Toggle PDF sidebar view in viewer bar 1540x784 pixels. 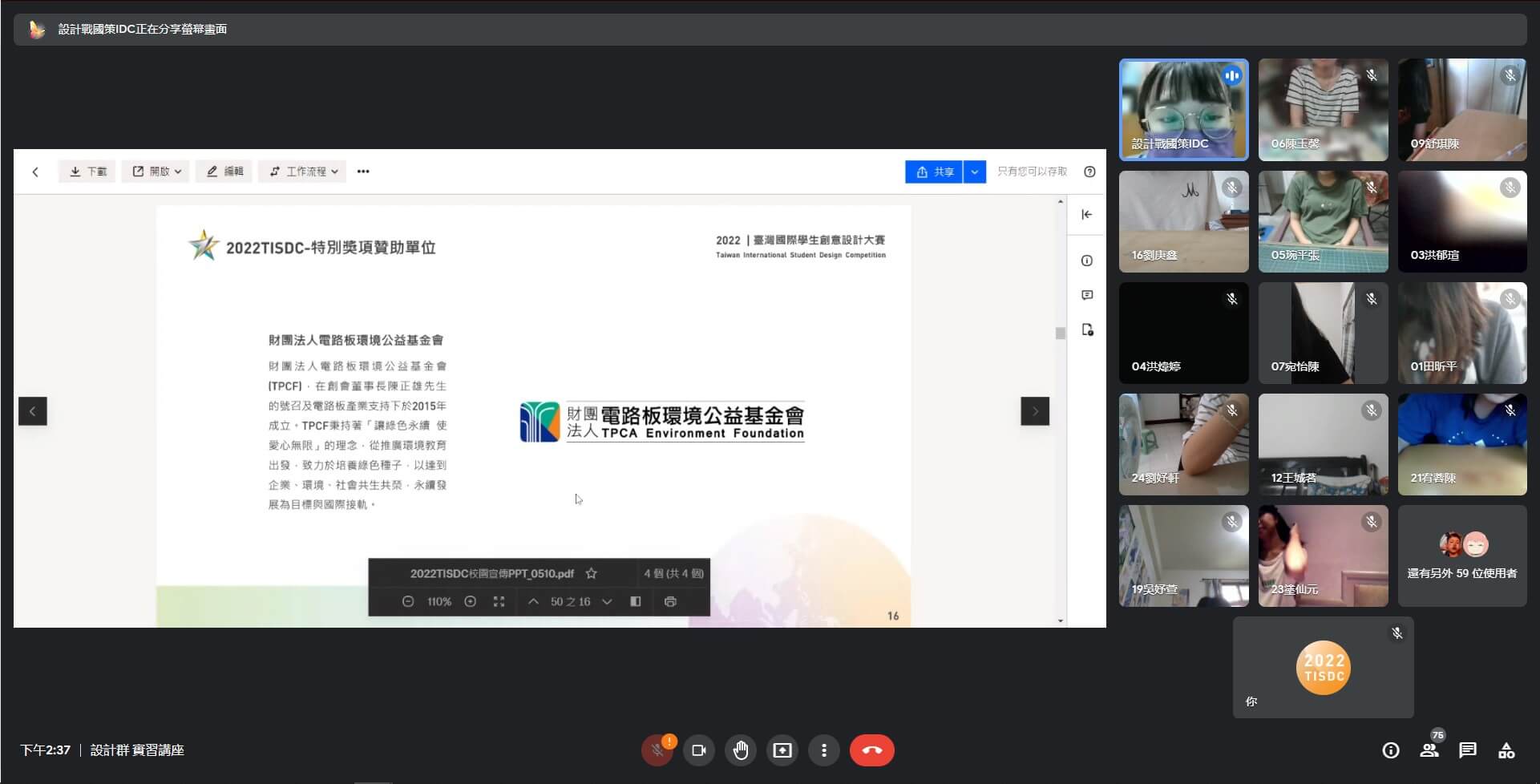[635, 601]
